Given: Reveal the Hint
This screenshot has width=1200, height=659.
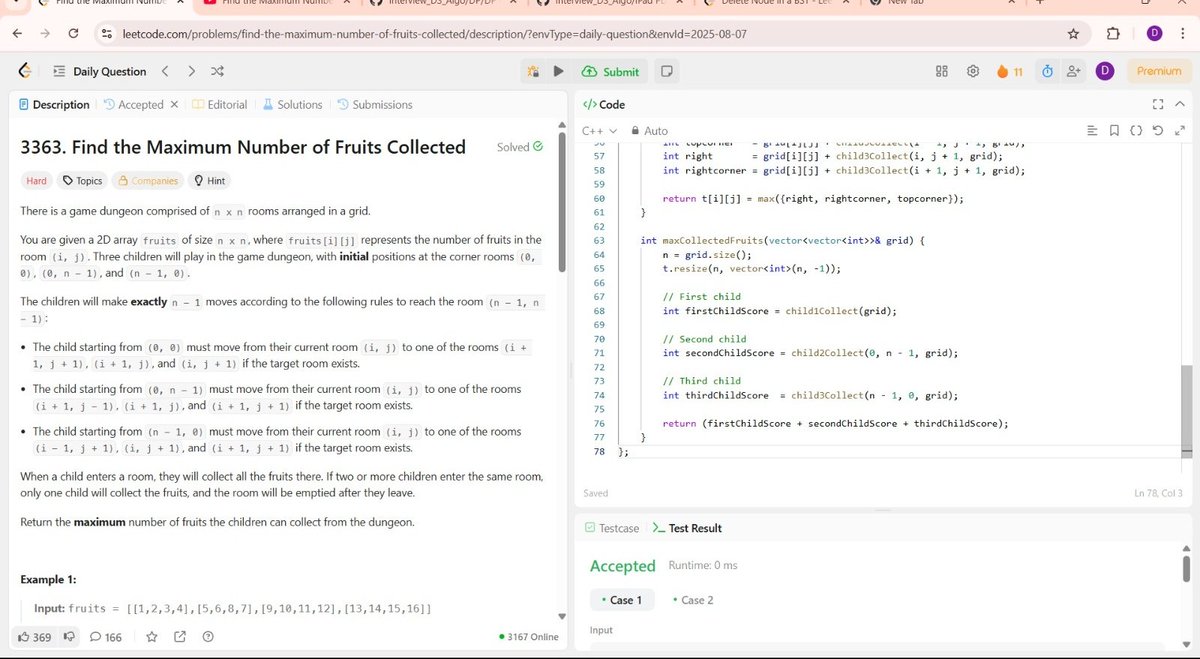Looking at the screenshot, I should click(209, 181).
